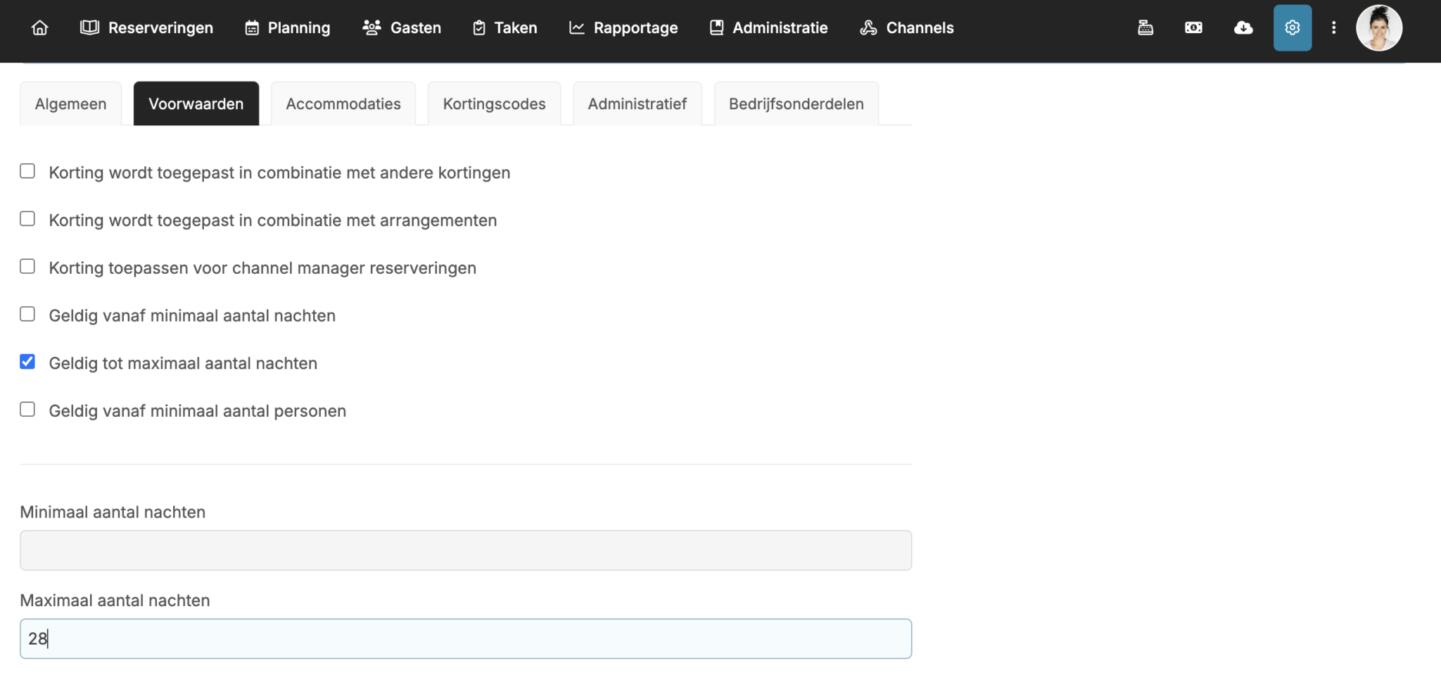Open the Gasten menu

coord(402,28)
